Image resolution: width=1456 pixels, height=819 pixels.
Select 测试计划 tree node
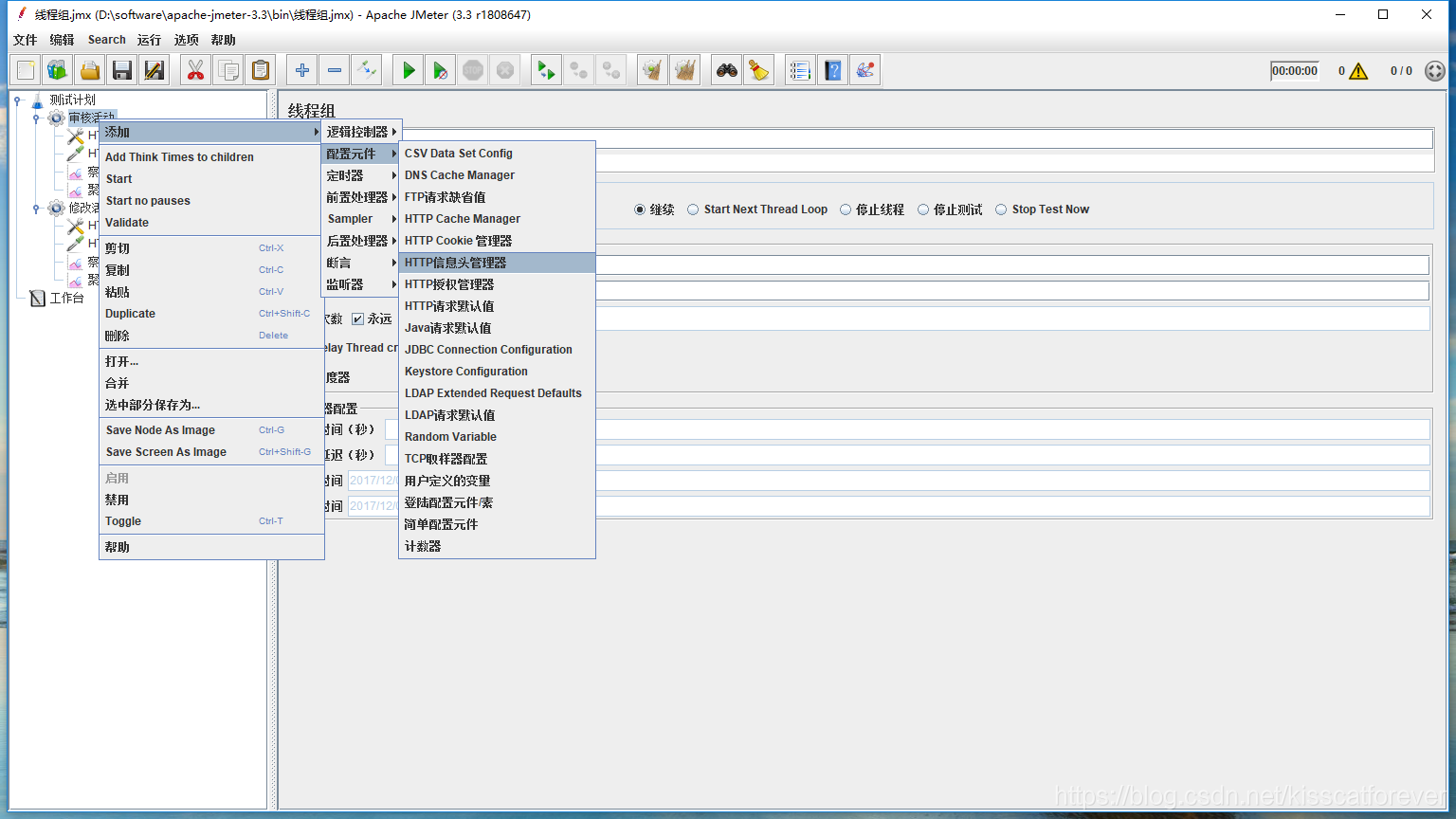point(72,100)
